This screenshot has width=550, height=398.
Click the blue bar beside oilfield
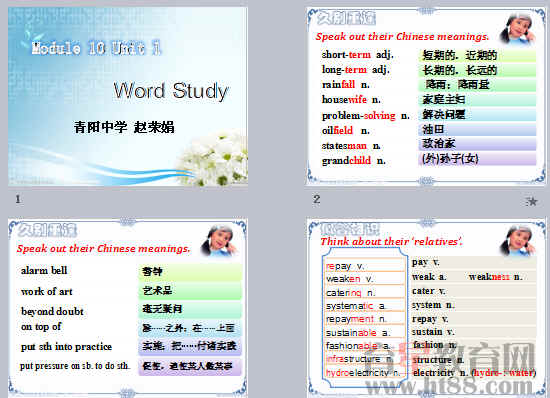(x=477, y=129)
